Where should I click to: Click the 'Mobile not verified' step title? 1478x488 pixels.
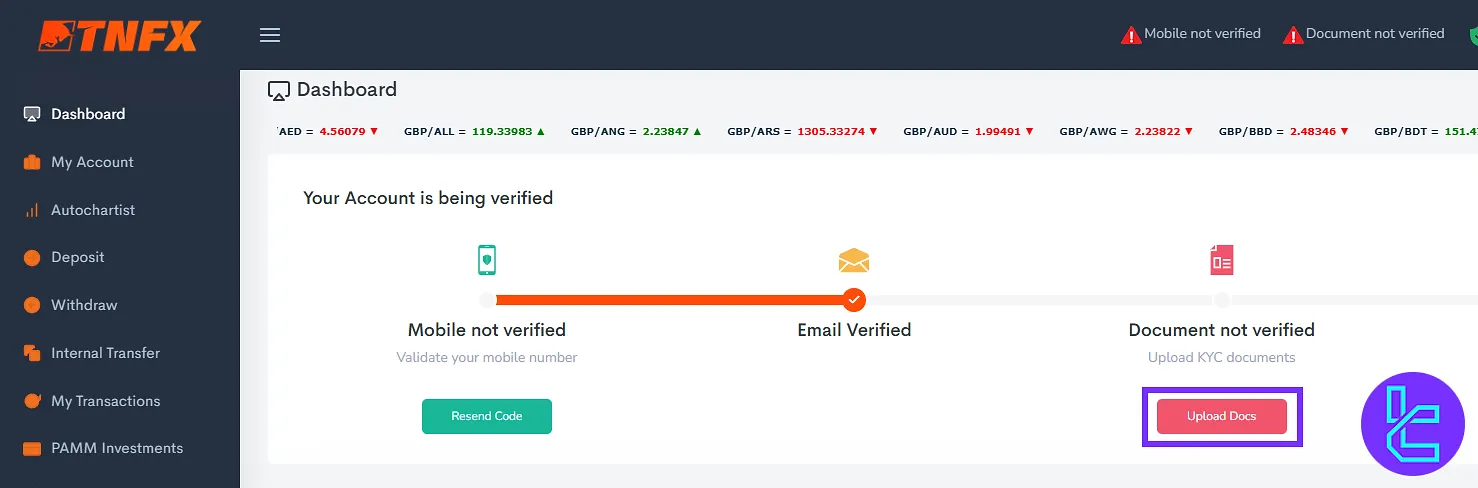pos(487,329)
